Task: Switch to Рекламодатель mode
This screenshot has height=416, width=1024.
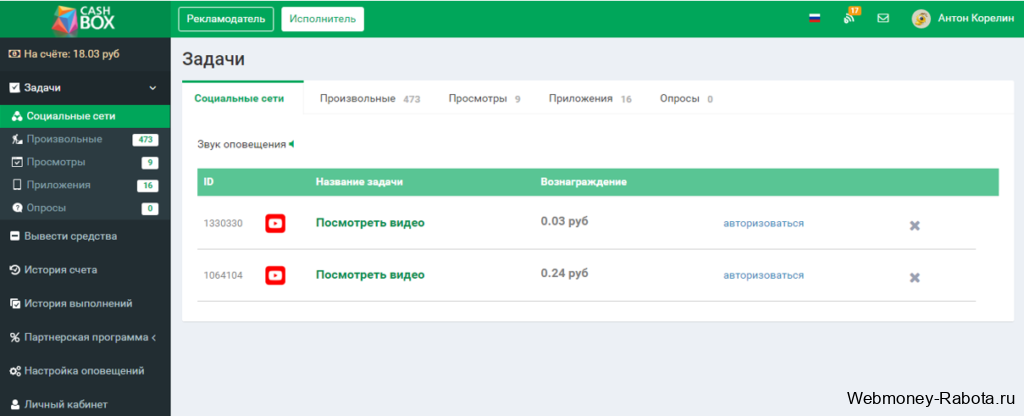Action: [226, 19]
